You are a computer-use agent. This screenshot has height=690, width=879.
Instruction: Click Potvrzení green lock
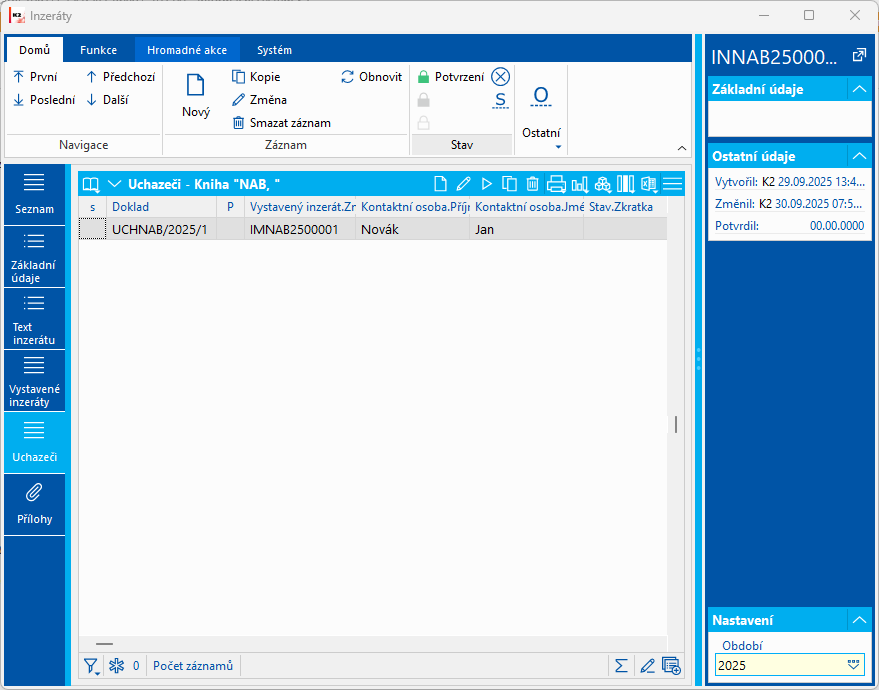[451, 77]
